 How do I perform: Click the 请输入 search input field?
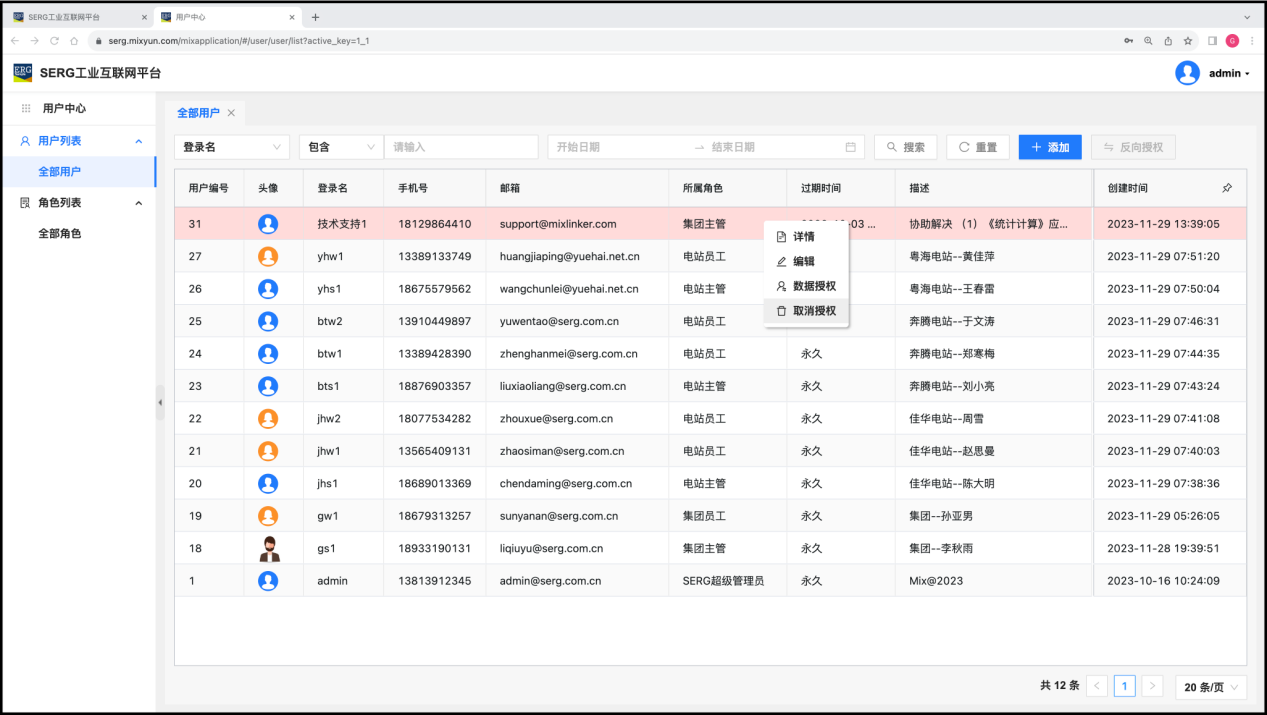pyautogui.click(x=460, y=147)
